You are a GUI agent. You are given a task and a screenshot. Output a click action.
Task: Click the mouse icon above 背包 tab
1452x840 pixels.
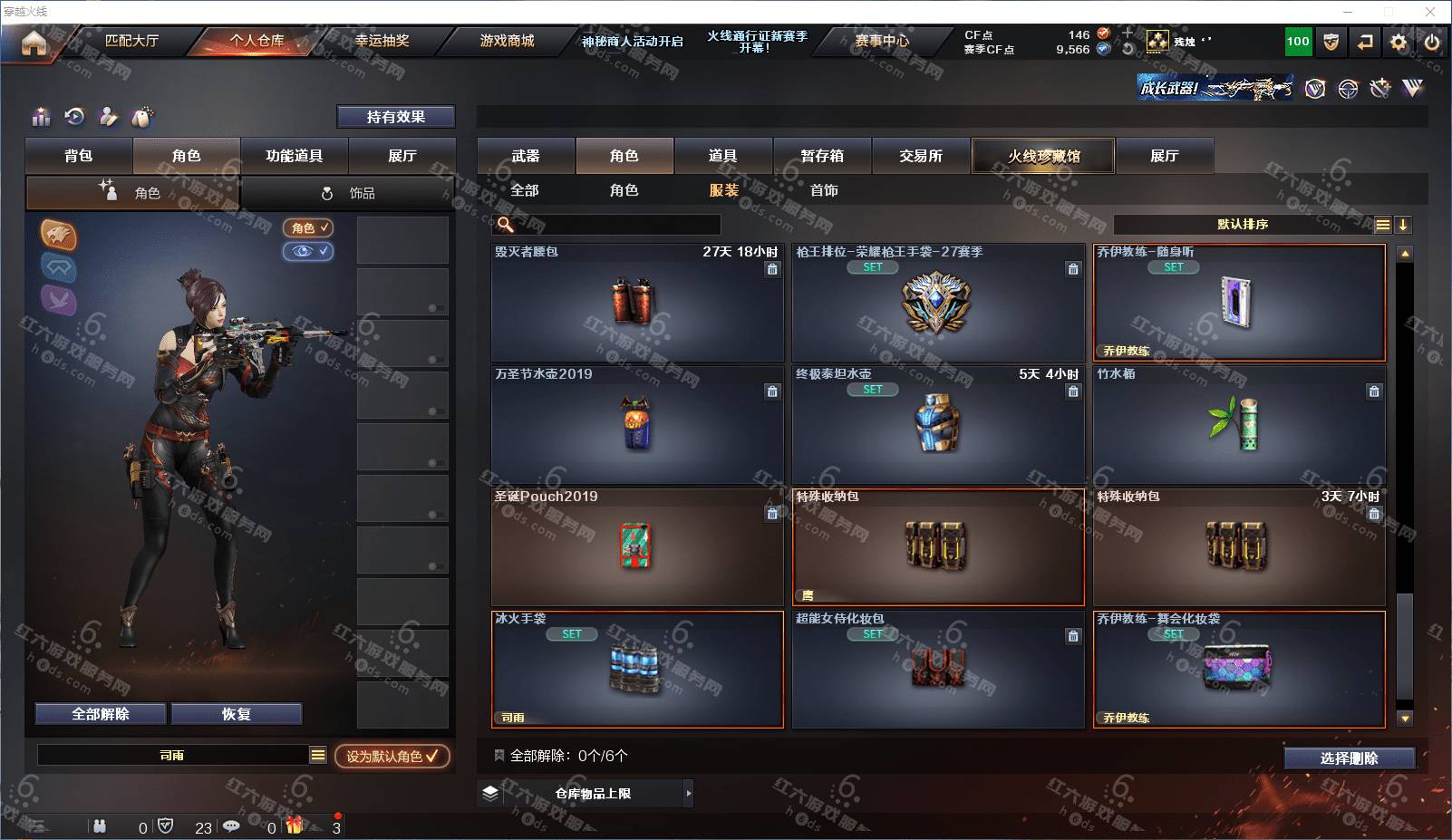142,117
